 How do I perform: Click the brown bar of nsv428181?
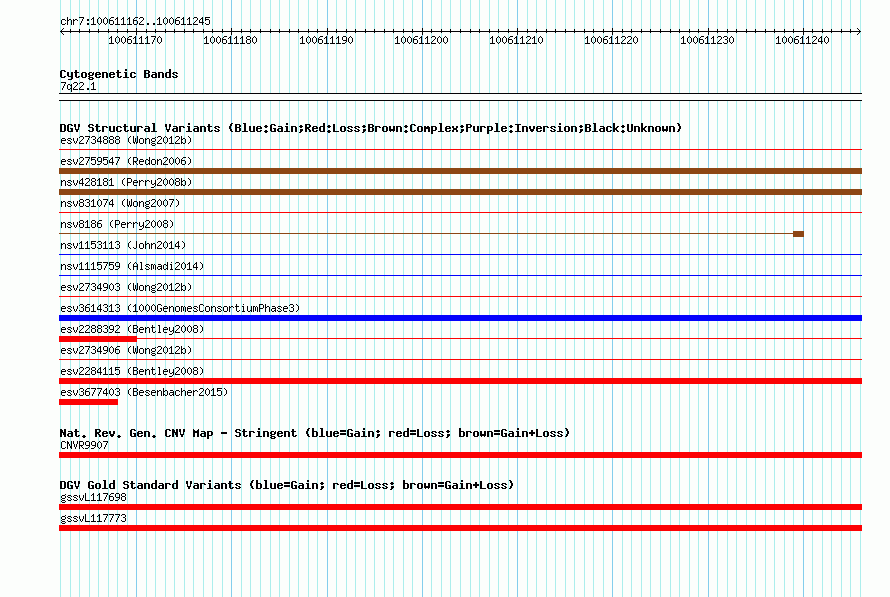click(x=460, y=192)
